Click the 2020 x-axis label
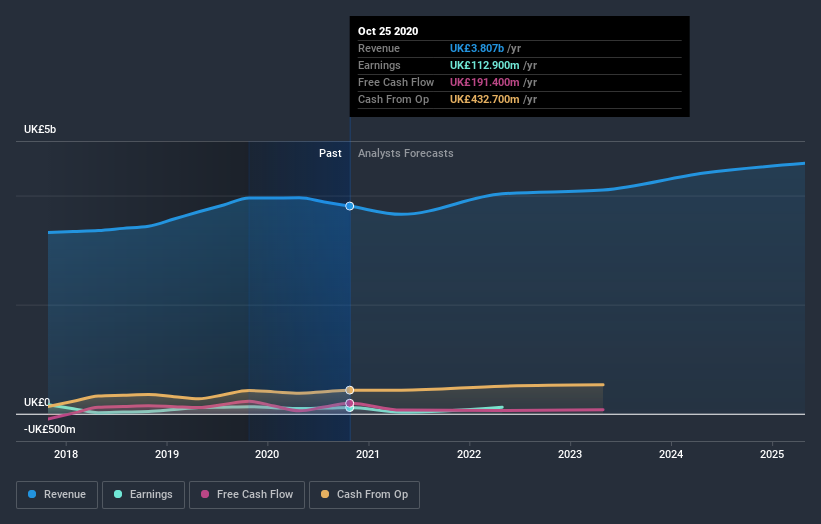 pos(267,454)
